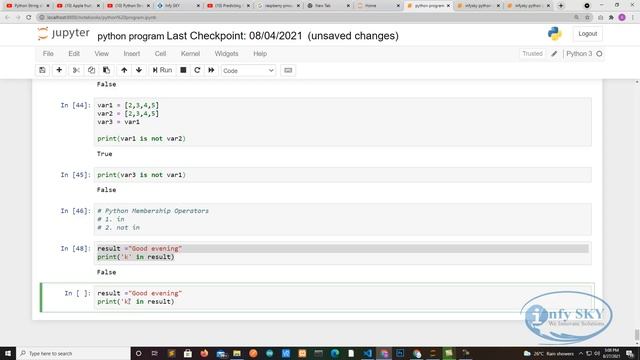The width and height of the screenshot is (640, 360).
Task: Click the Windows search box
Action: (73, 353)
